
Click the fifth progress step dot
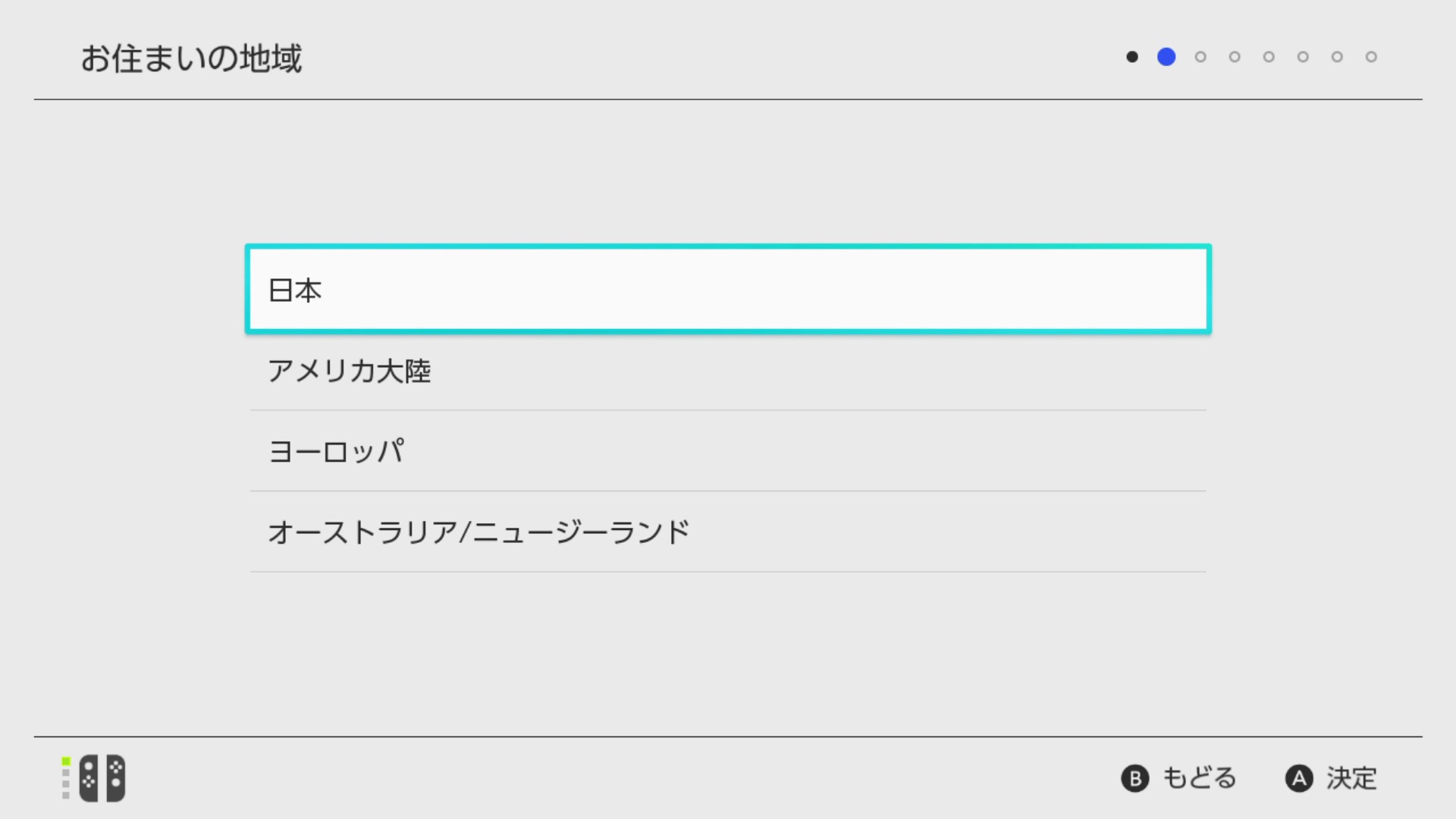click(x=1269, y=57)
